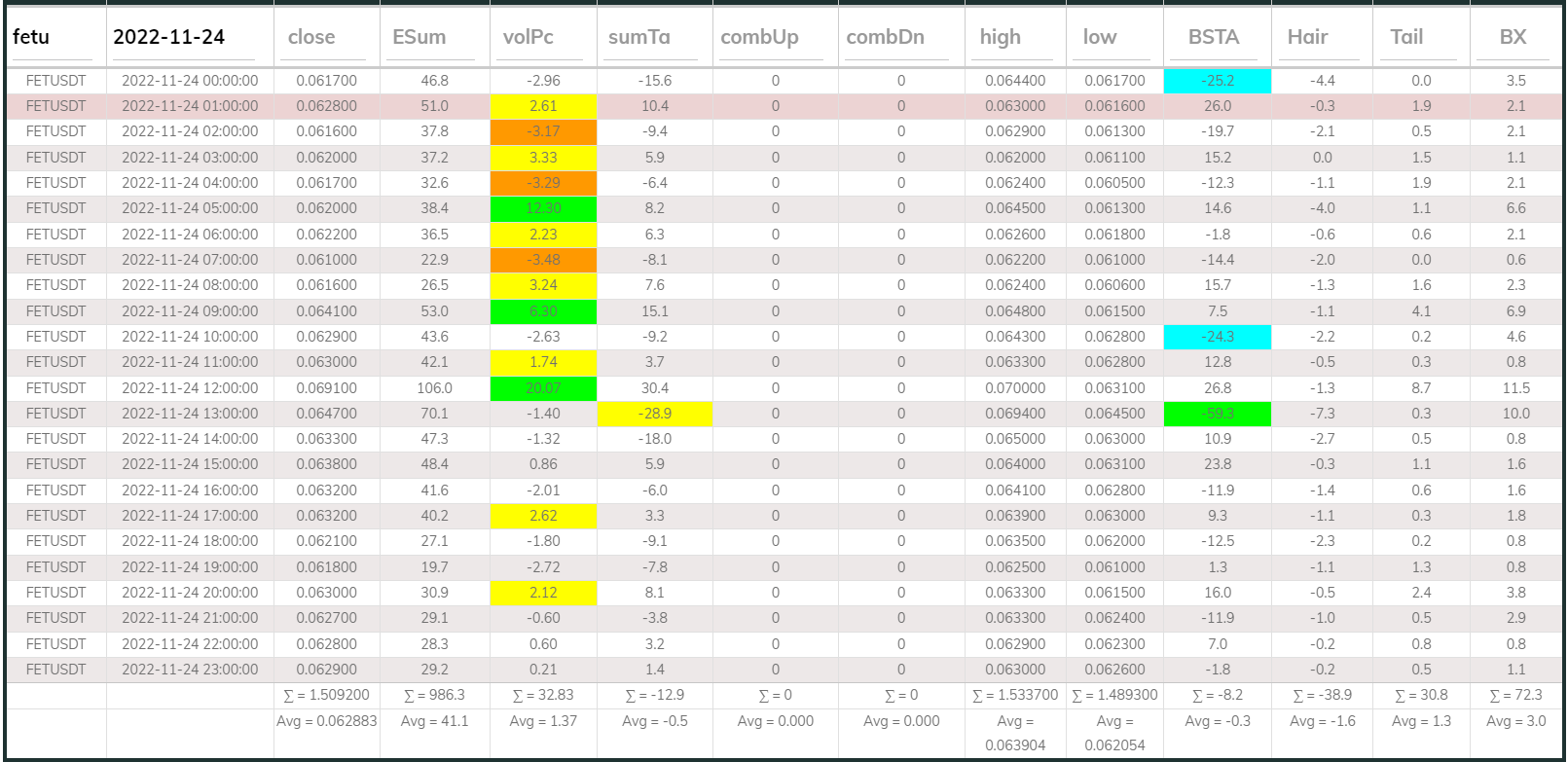Viewport: 1568px width, 762px height.
Task: Click FETUSDT in the 18:00:00 row
Action: pyautogui.click(x=55, y=541)
